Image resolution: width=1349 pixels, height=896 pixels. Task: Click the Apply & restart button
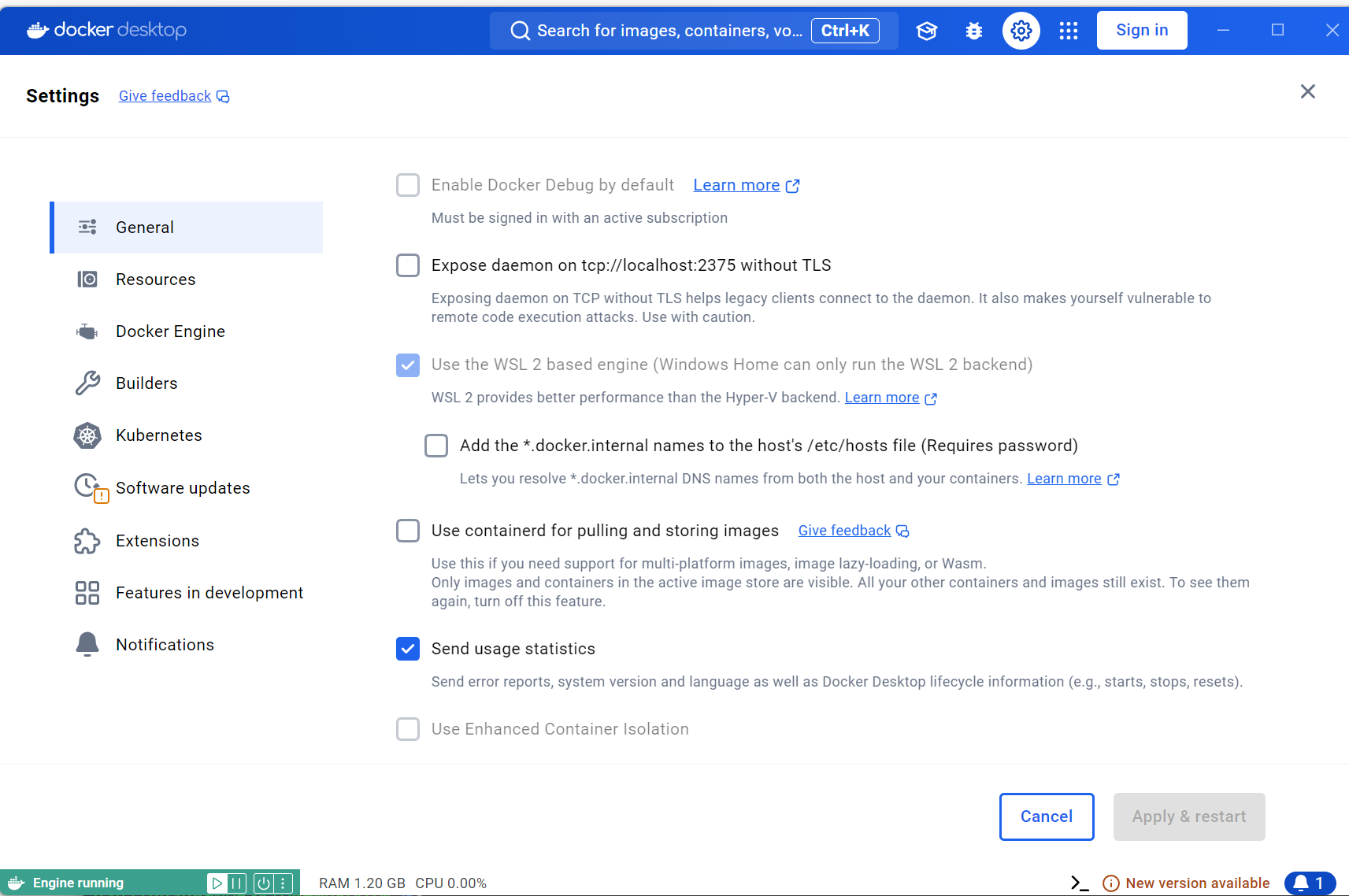tap(1189, 816)
